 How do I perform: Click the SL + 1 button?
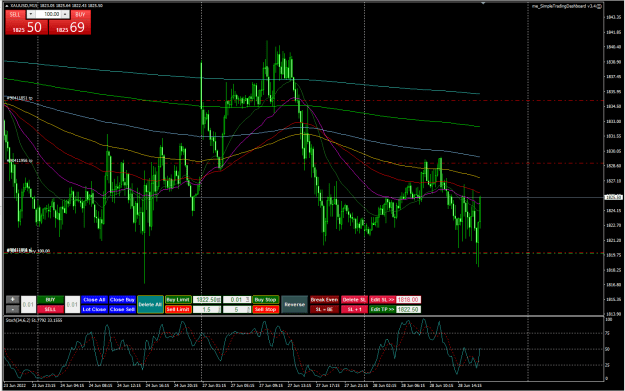pyautogui.click(x=354, y=309)
